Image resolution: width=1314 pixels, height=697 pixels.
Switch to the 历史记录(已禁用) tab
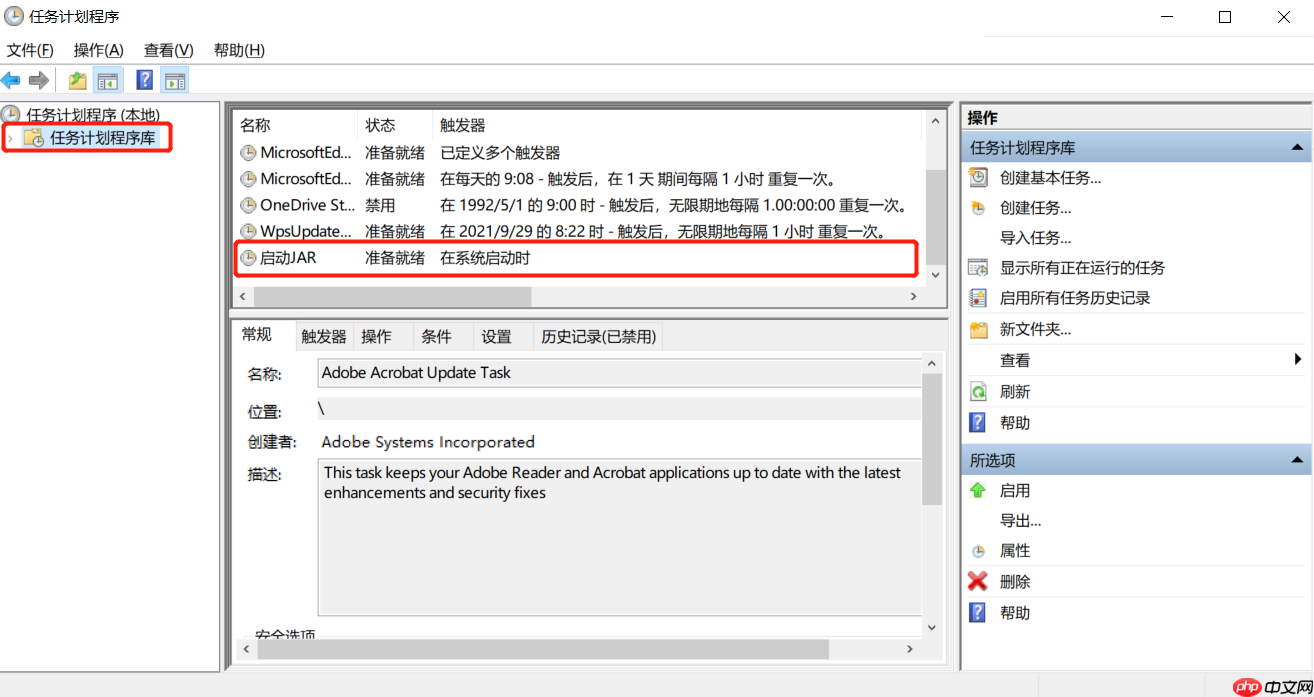point(599,337)
